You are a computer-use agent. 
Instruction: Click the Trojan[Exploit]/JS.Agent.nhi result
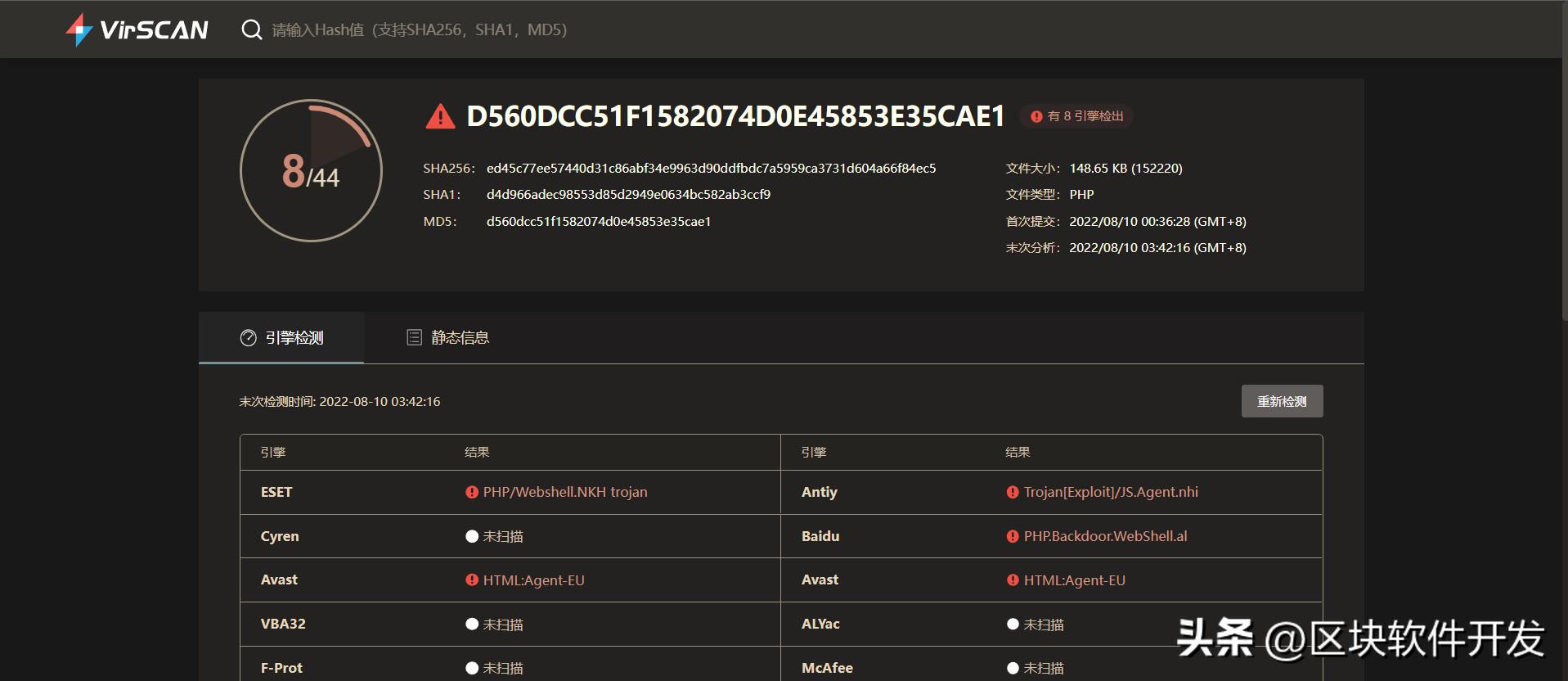(x=1111, y=492)
